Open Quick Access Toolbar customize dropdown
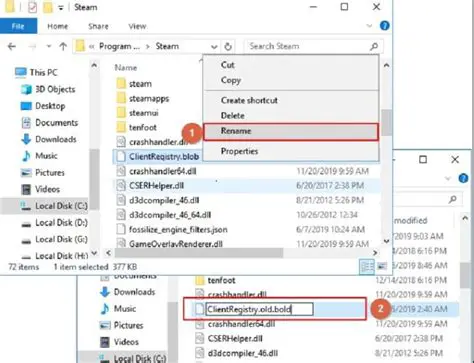The height and width of the screenshot is (363, 474). [61, 8]
